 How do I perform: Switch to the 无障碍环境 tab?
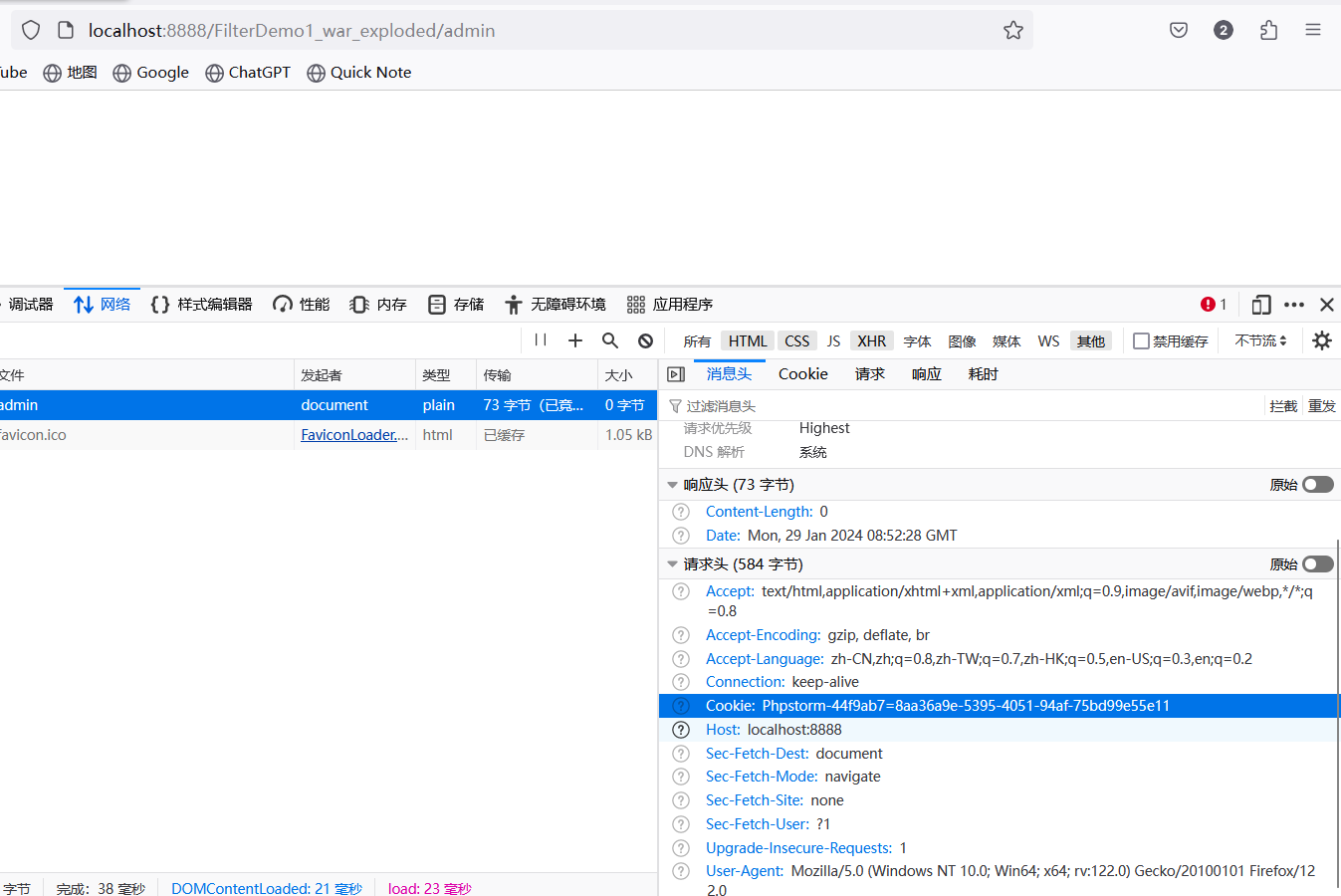[x=555, y=305]
